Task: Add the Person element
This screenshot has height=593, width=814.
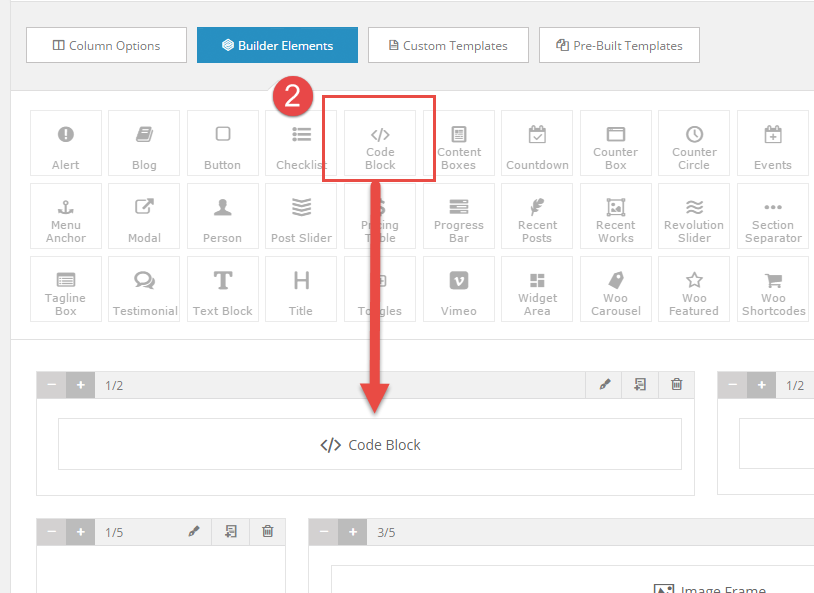Action: [222, 216]
